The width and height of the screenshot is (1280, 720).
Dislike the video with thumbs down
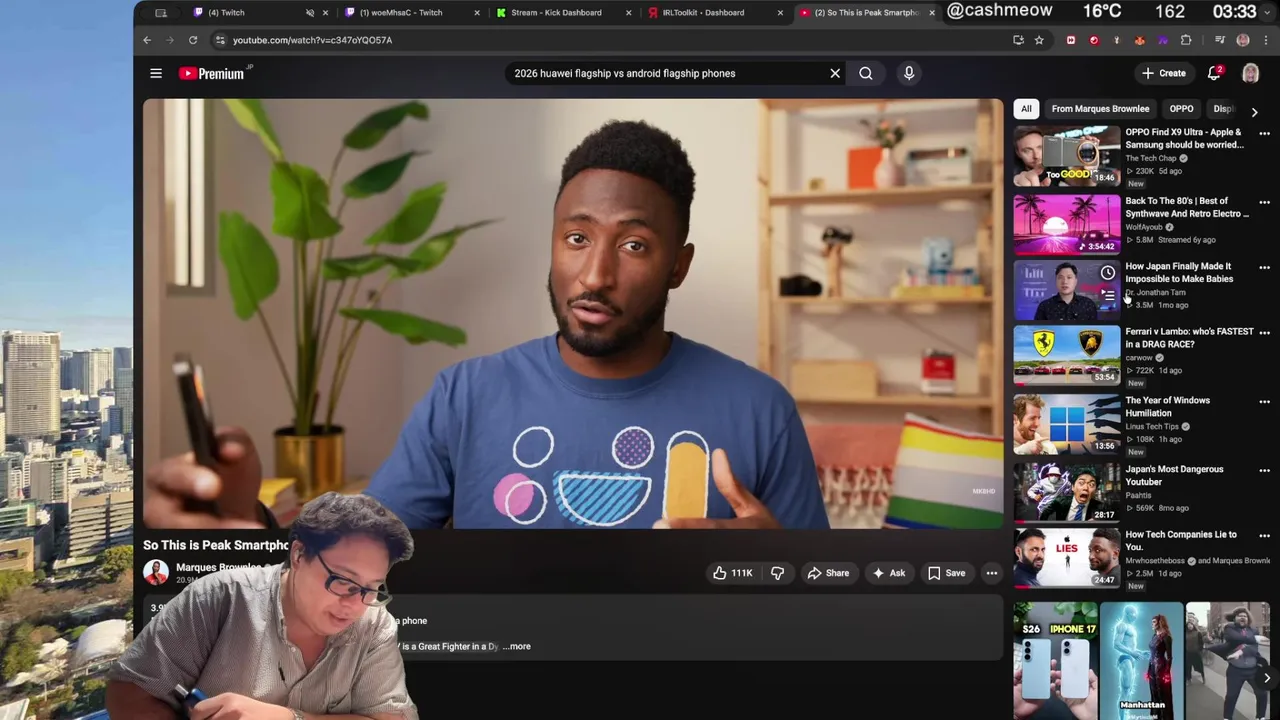pos(777,573)
